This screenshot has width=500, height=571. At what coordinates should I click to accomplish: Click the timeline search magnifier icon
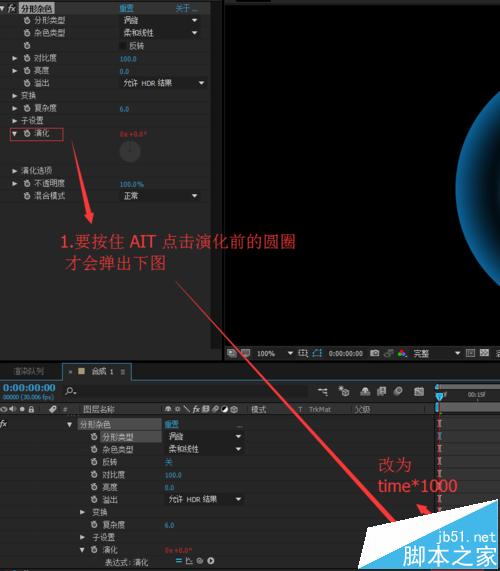pos(70,391)
